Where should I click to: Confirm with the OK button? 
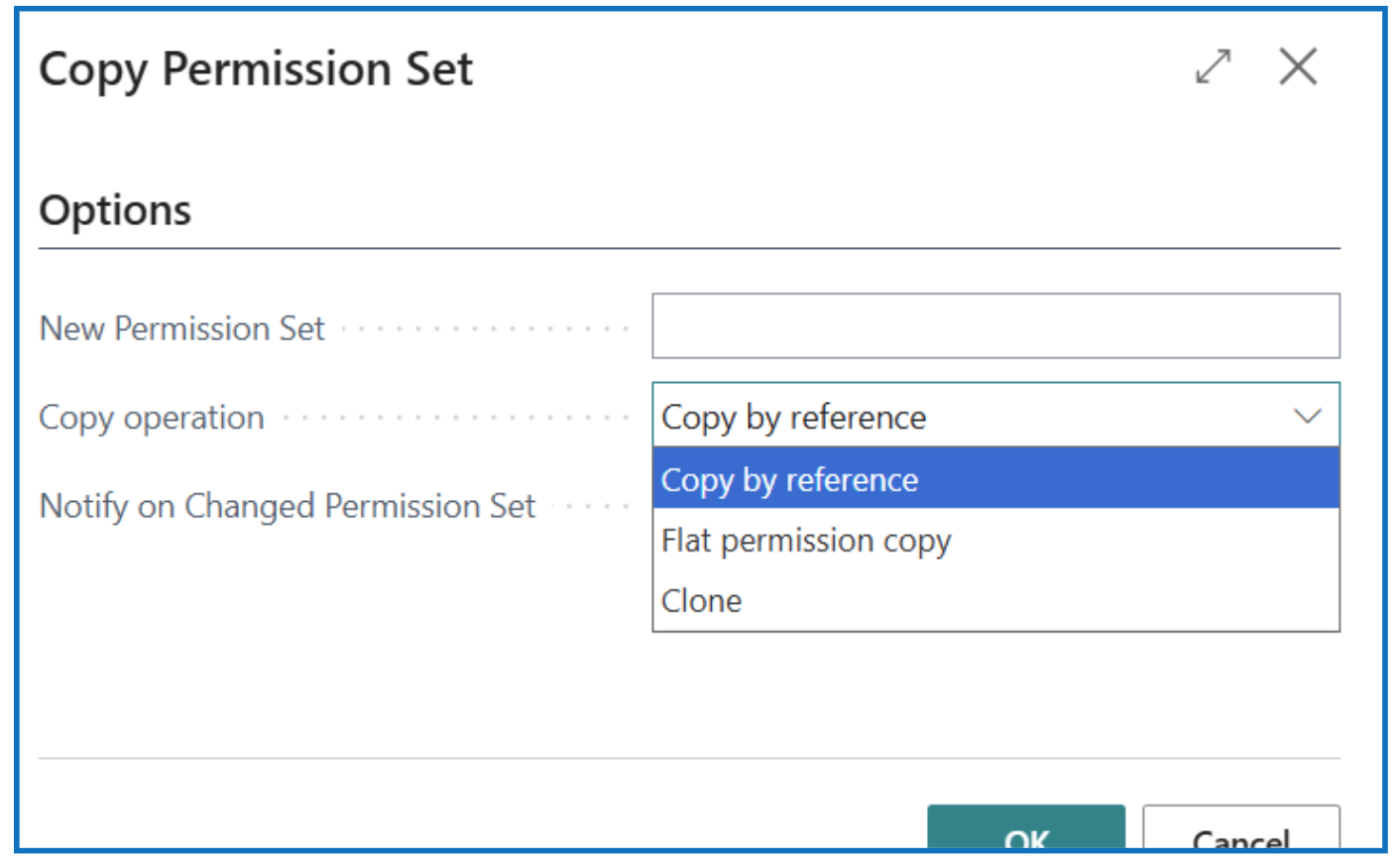pos(1025,831)
